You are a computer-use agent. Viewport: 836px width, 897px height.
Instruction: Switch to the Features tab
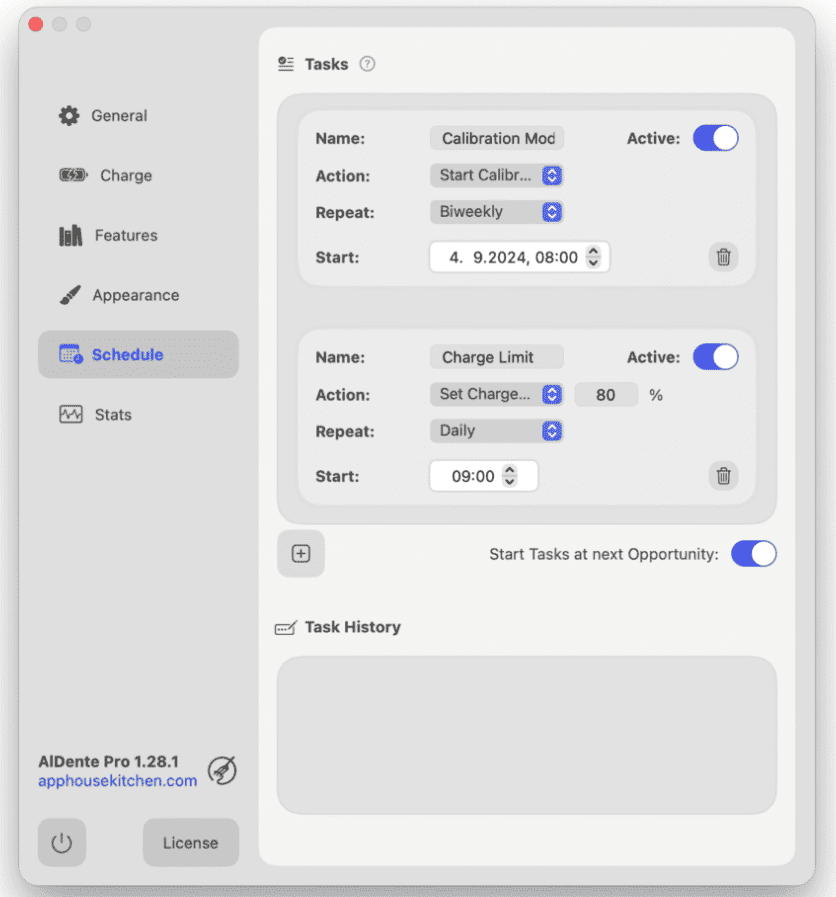pos(108,235)
